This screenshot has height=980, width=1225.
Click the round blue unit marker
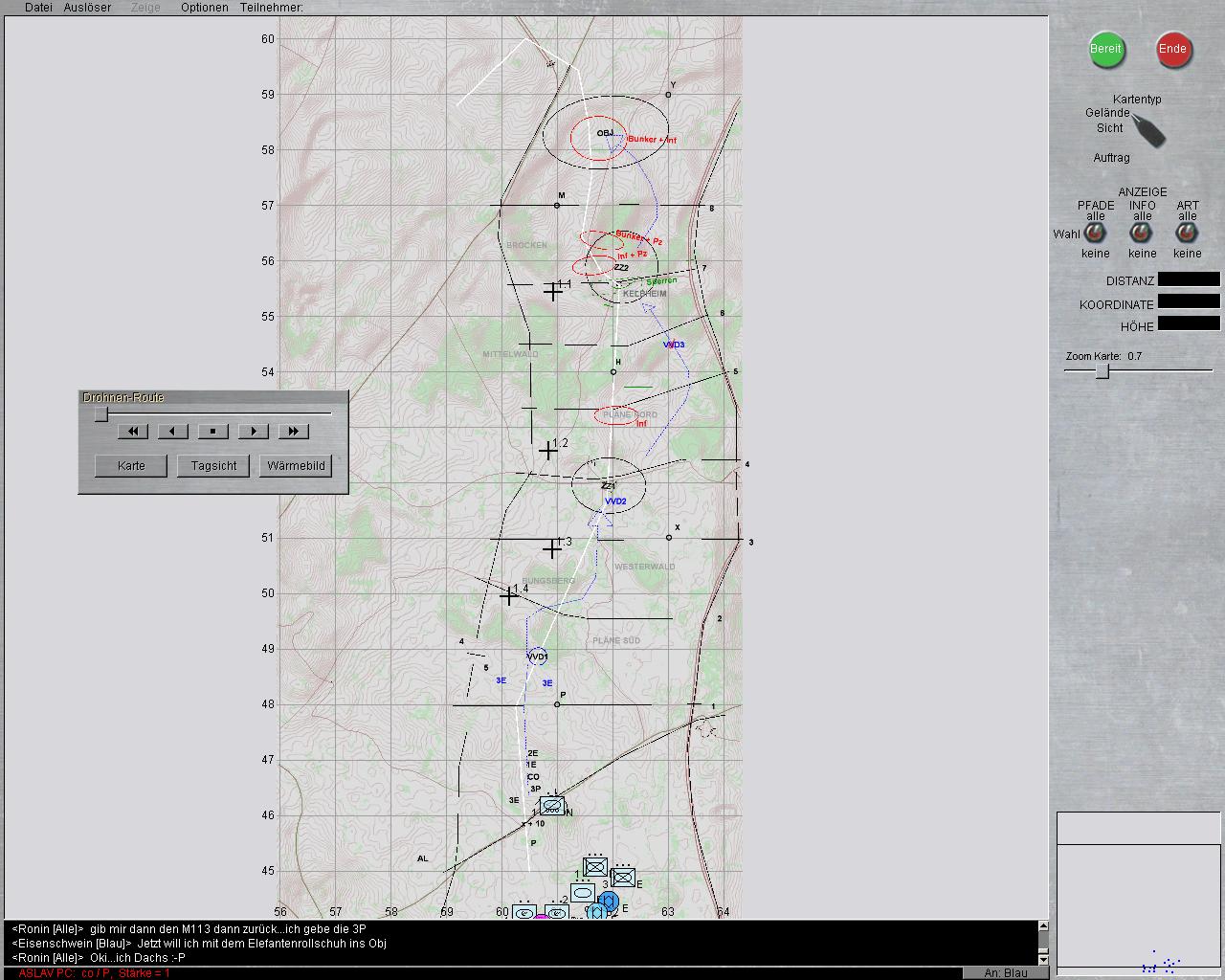608,901
